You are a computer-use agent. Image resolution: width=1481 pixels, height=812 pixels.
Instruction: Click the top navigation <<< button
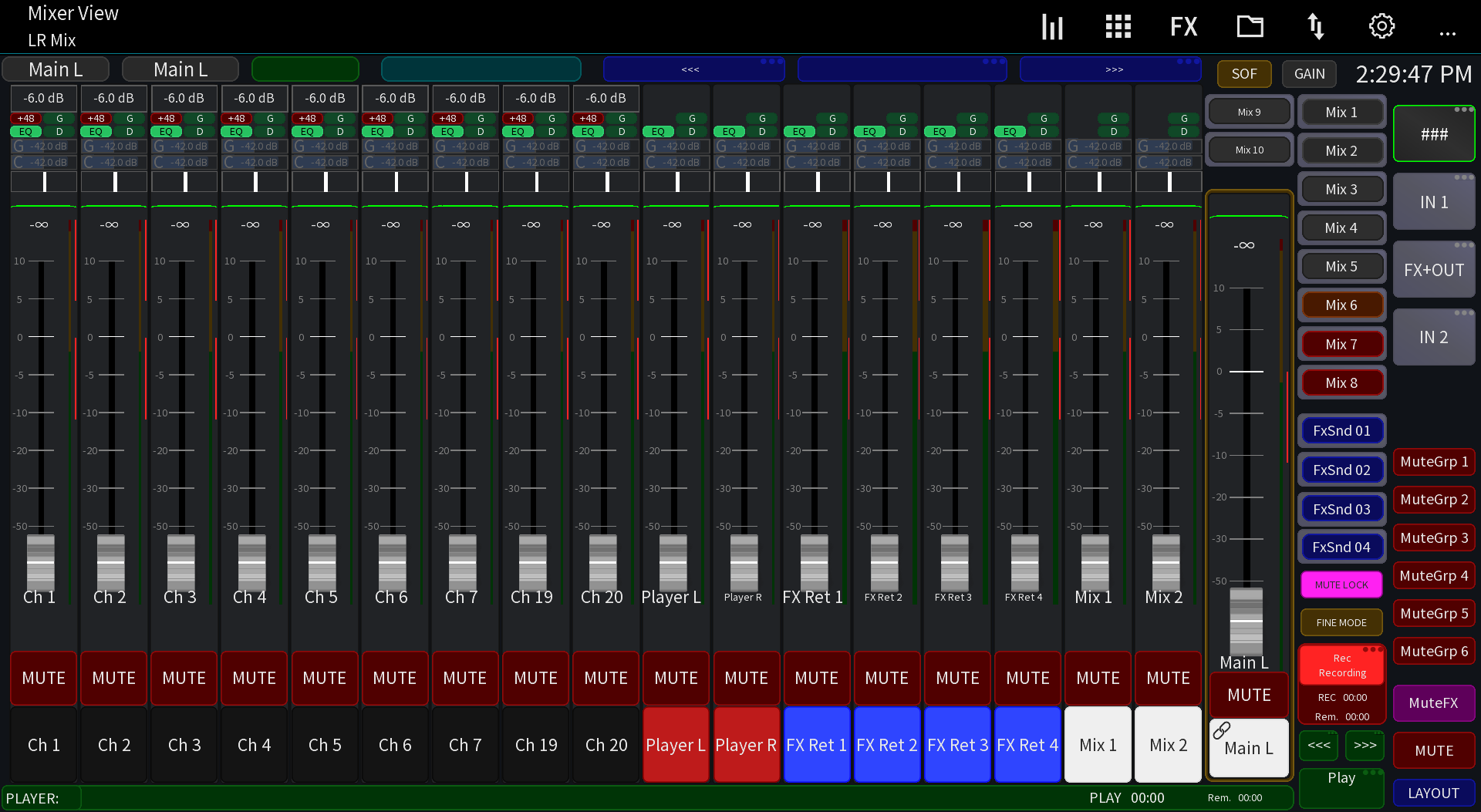693,69
